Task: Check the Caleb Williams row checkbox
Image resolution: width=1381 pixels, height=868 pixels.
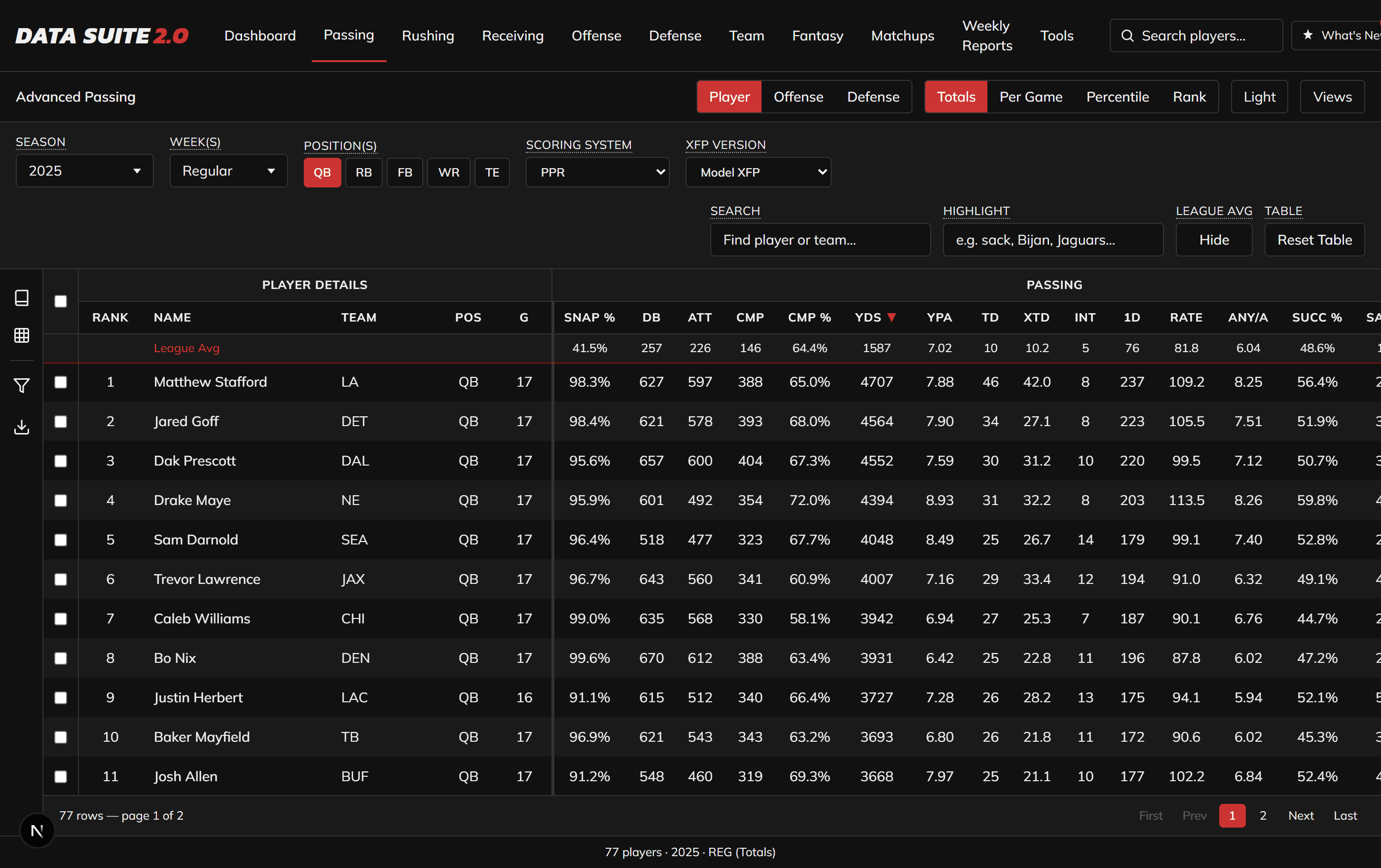Action: click(x=61, y=618)
